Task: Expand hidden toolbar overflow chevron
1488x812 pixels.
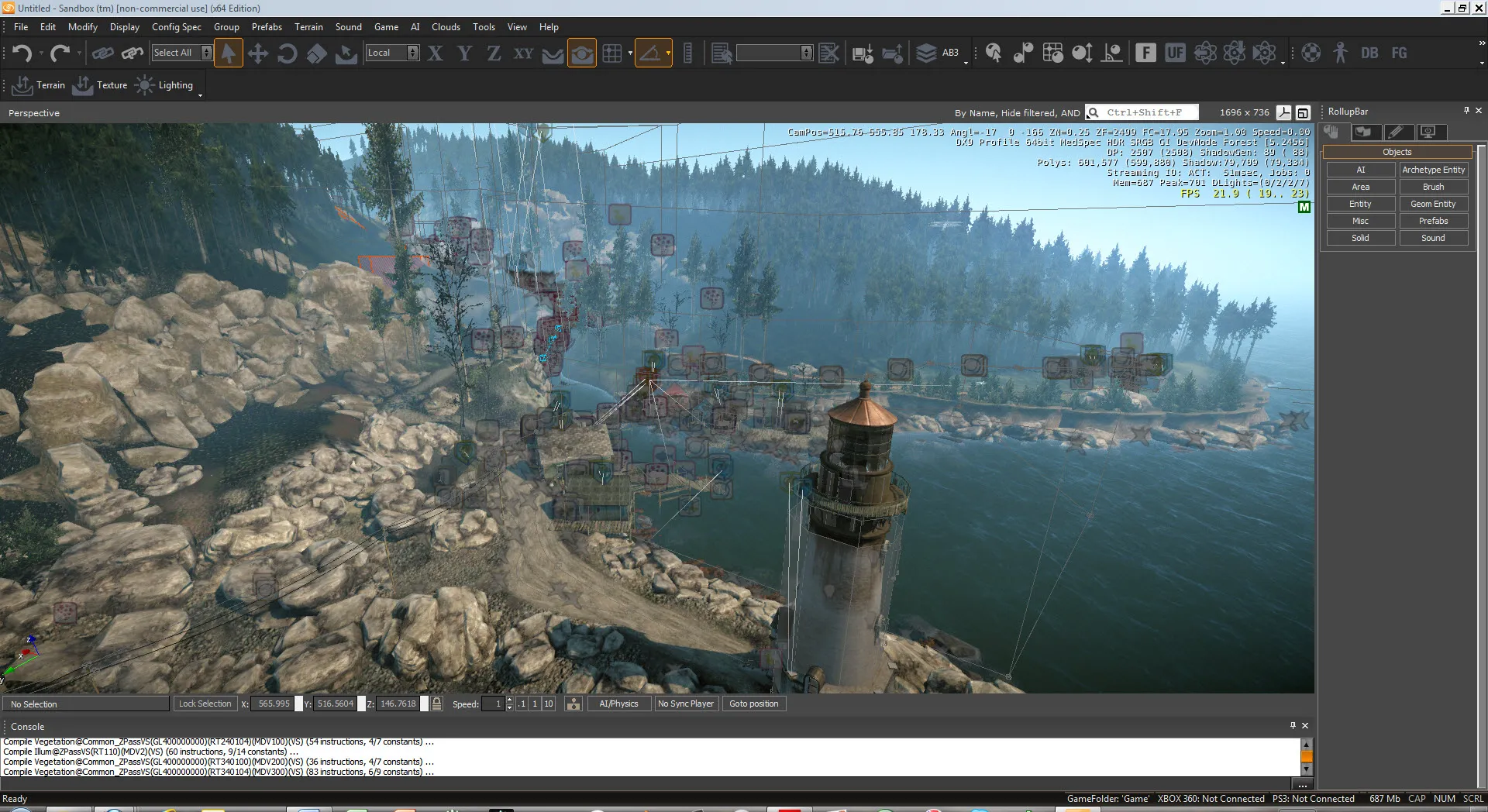Action: (1482, 44)
